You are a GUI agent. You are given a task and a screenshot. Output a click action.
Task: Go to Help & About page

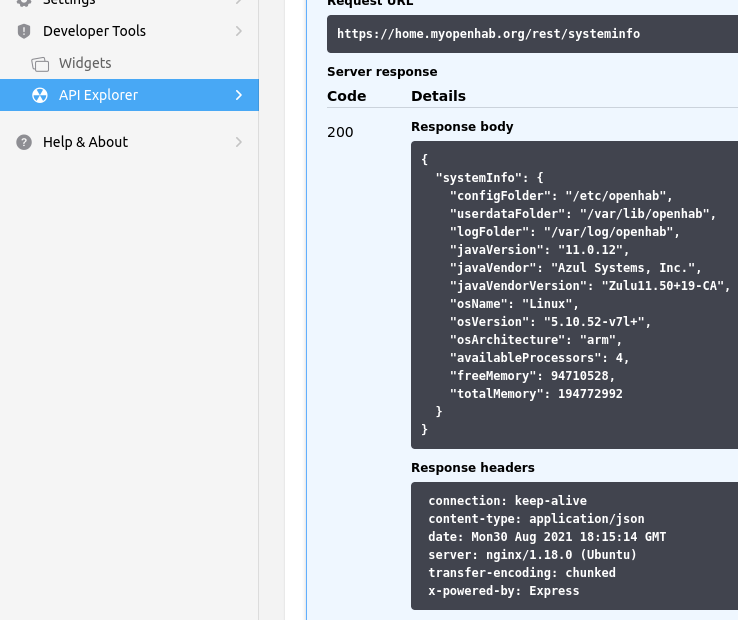tap(85, 142)
